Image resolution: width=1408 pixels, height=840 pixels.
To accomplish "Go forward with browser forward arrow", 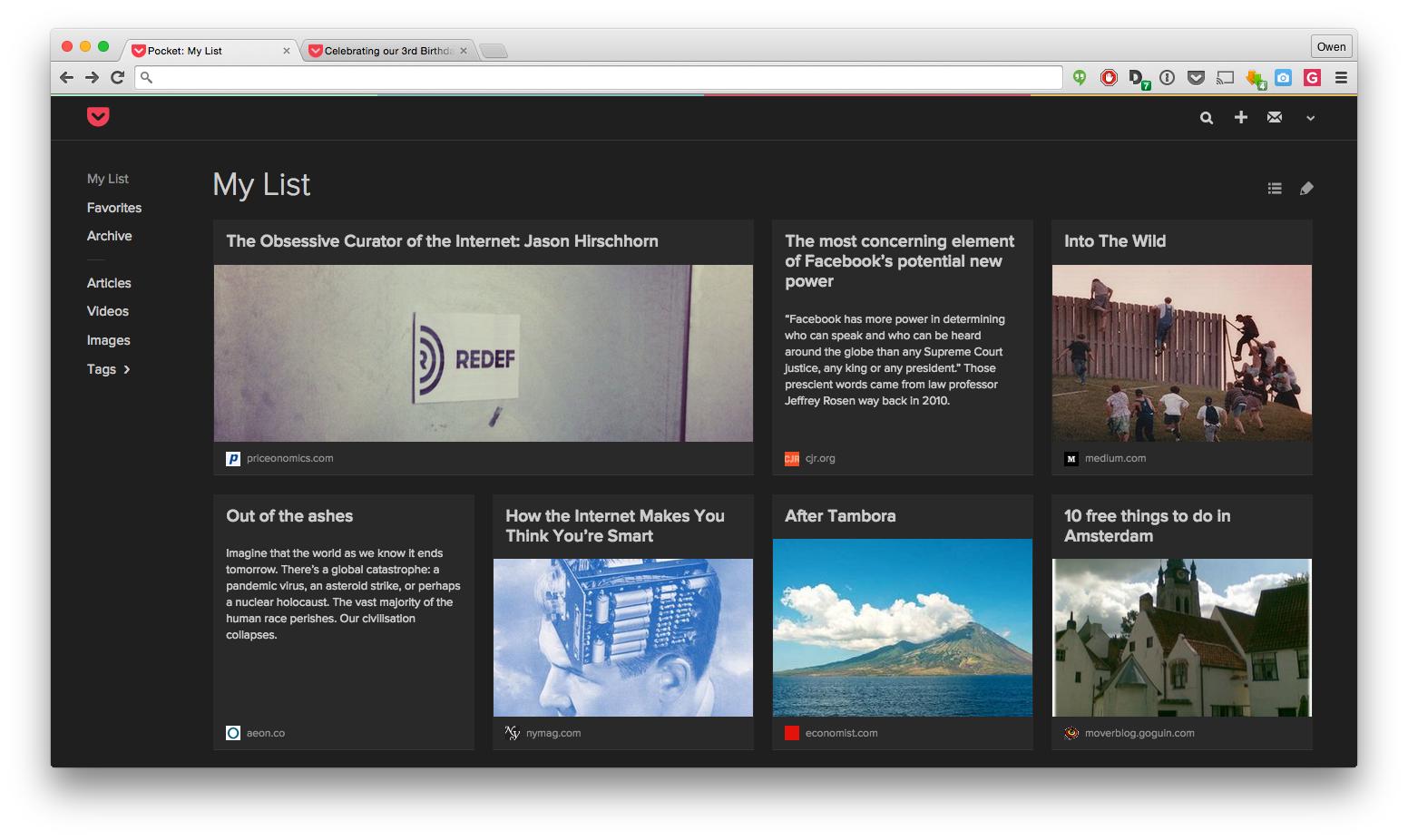I will pos(92,77).
